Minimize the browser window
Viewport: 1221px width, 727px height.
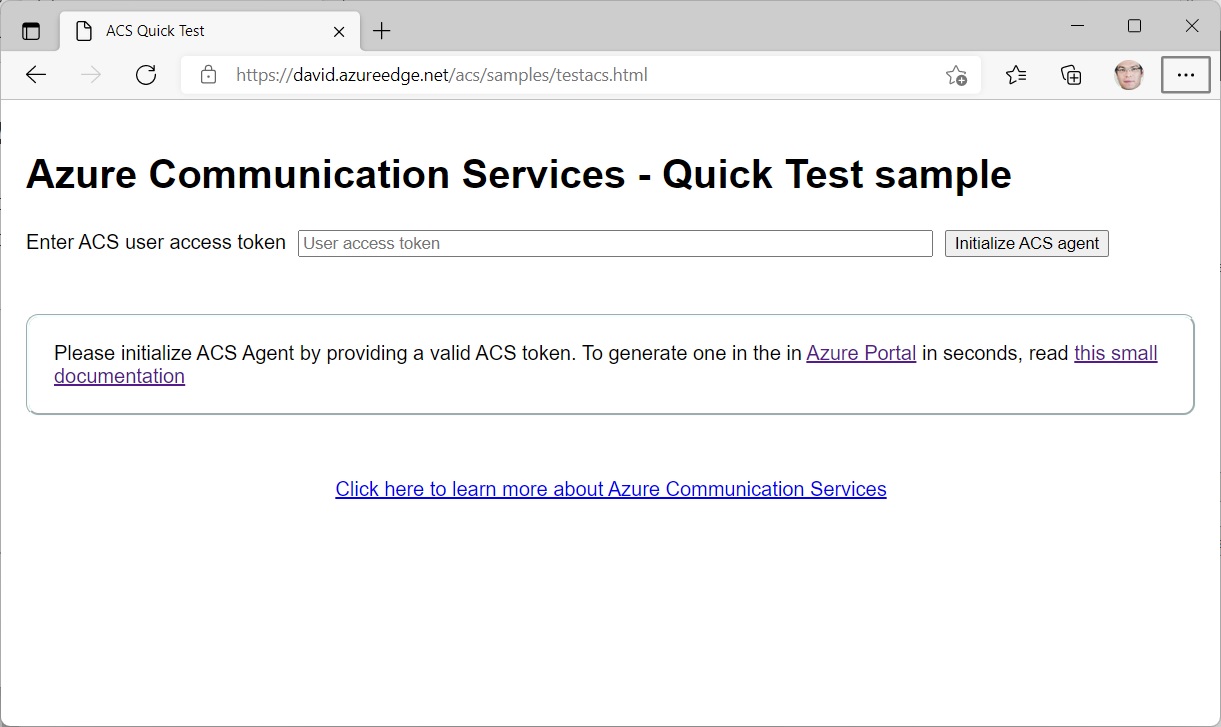(1077, 26)
